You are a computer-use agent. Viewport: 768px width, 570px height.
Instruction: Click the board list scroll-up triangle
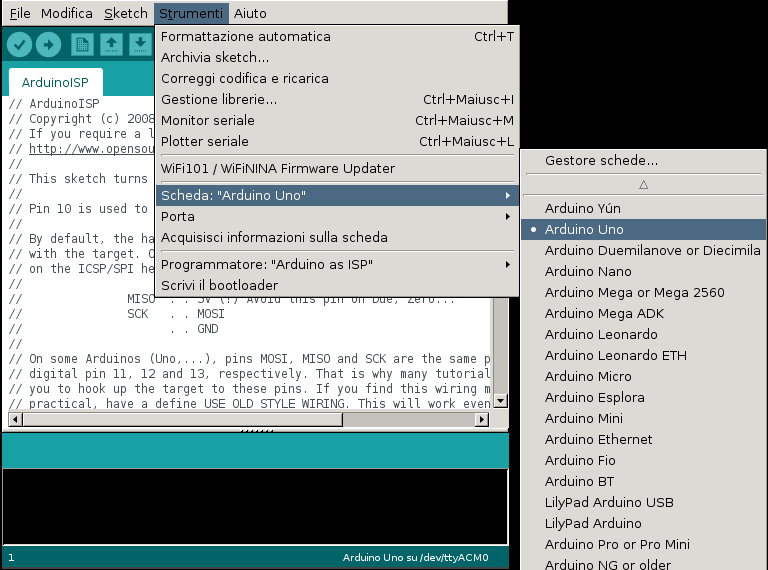click(x=644, y=185)
